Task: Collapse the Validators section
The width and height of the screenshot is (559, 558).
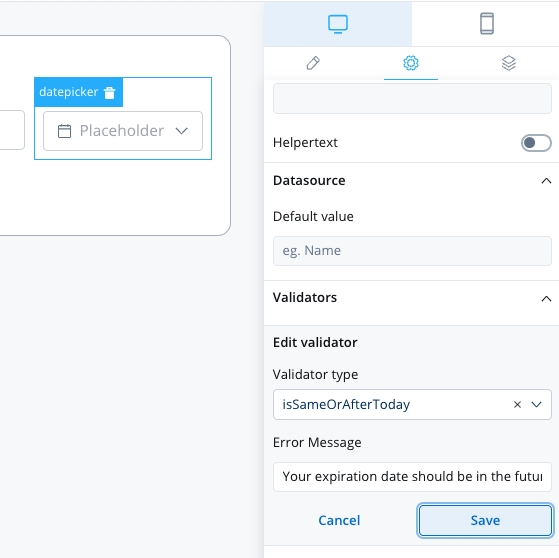Action: pyautogui.click(x=546, y=298)
